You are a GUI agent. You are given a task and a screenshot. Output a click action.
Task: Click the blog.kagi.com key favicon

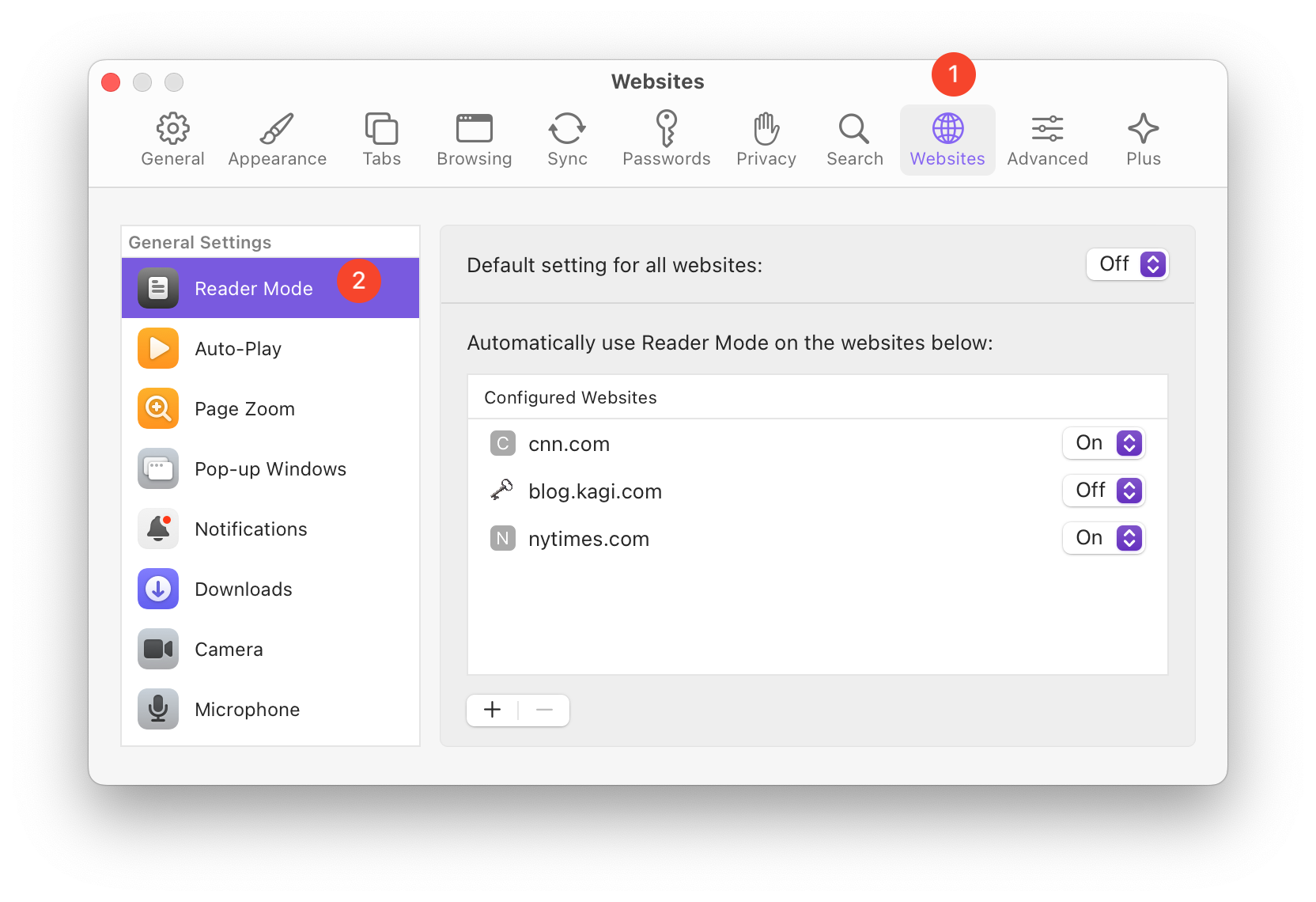tap(502, 491)
